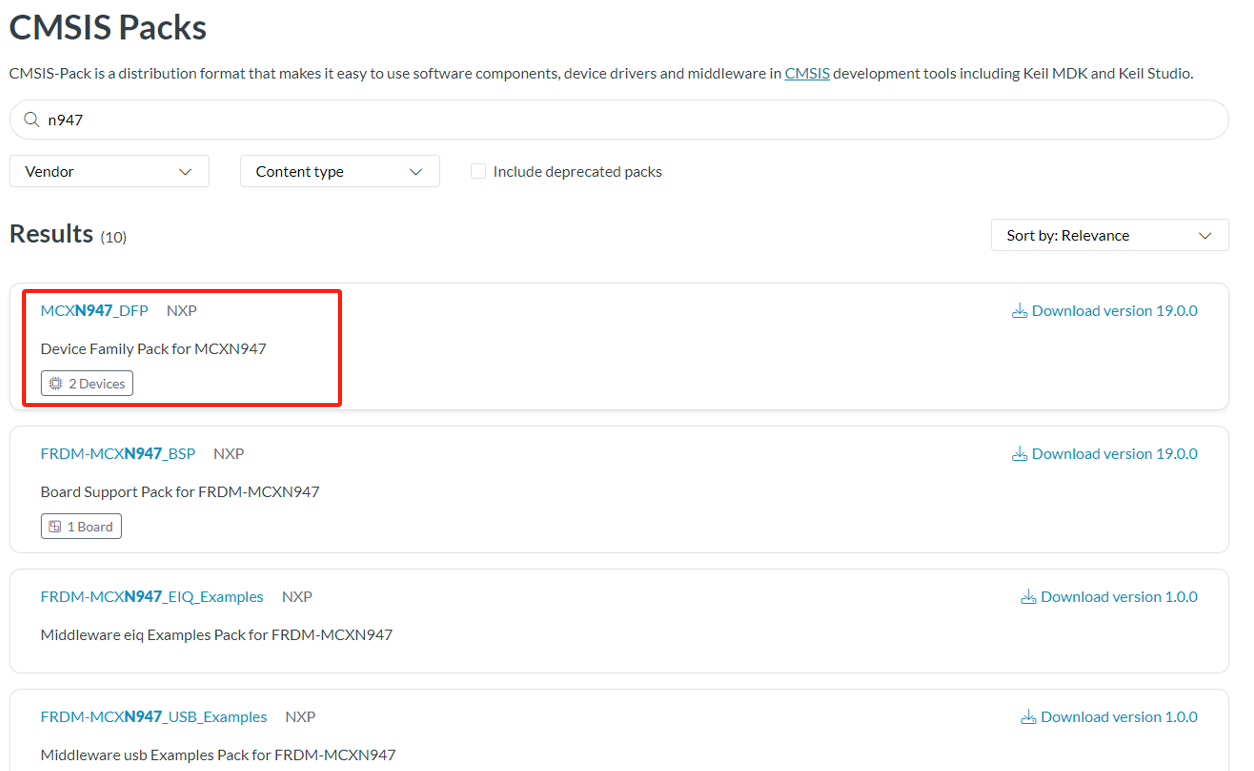Open the CMSIS hyperlink
This screenshot has height=771, width=1254.
807,73
